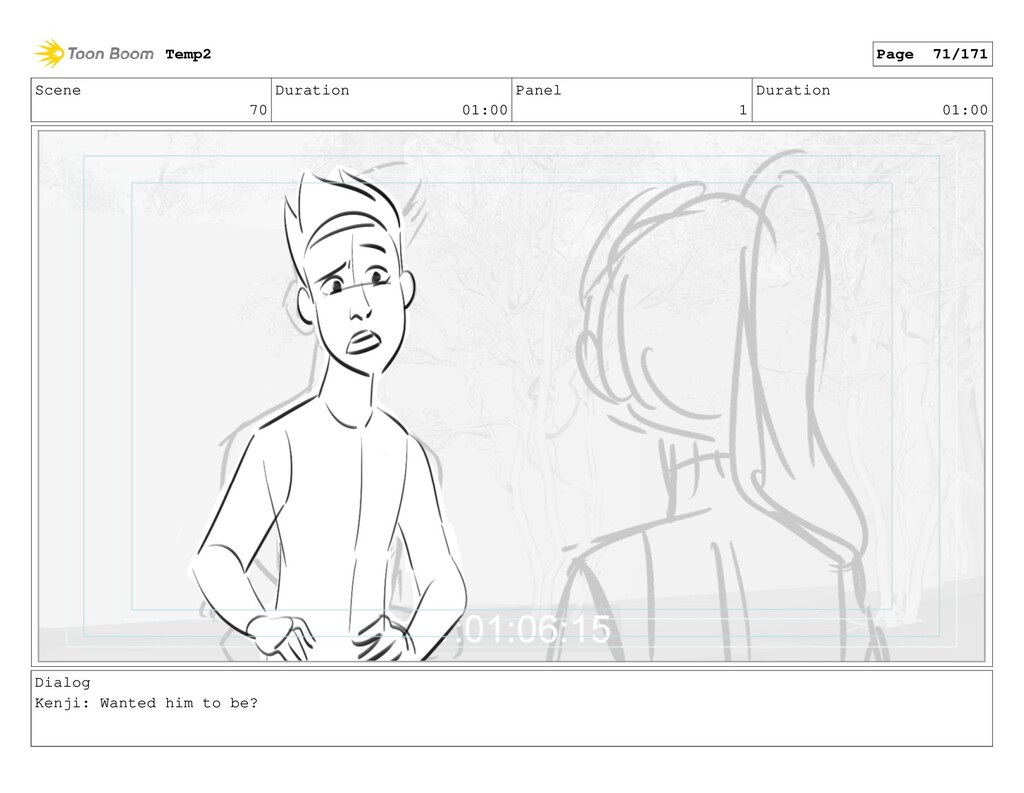Select the dialog line 'Kenji: Wanted him to be?'
The width and height of the screenshot is (1024, 793).
coord(146,704)
